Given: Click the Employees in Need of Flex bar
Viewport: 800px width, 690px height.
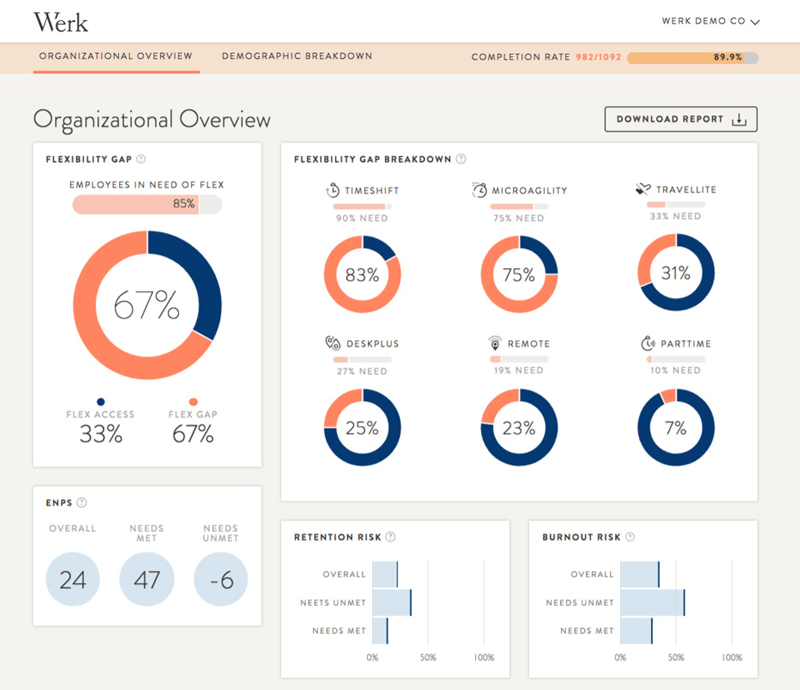Looking at the screenshot, I should (147, 205).
